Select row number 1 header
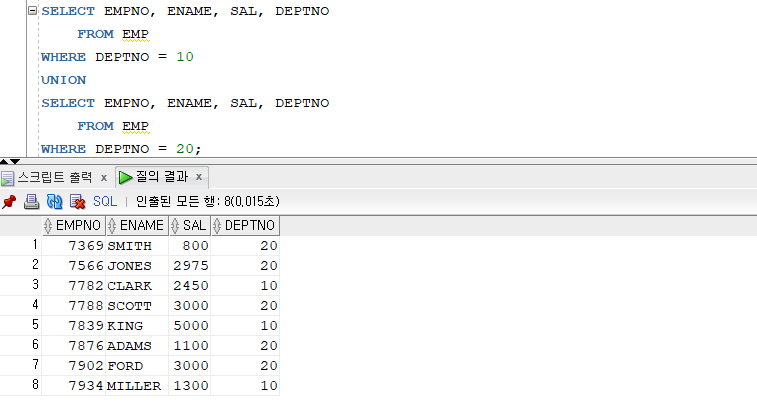 coord(21,245)
